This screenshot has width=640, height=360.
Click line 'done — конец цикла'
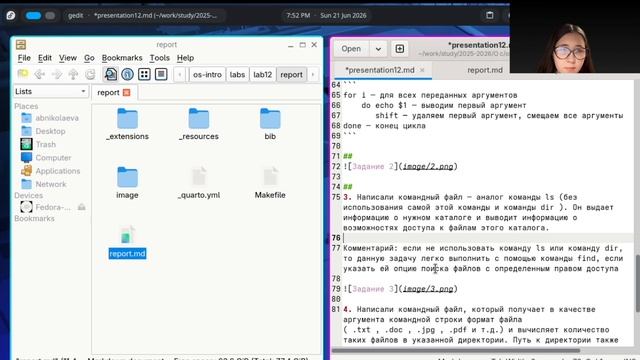384,126
